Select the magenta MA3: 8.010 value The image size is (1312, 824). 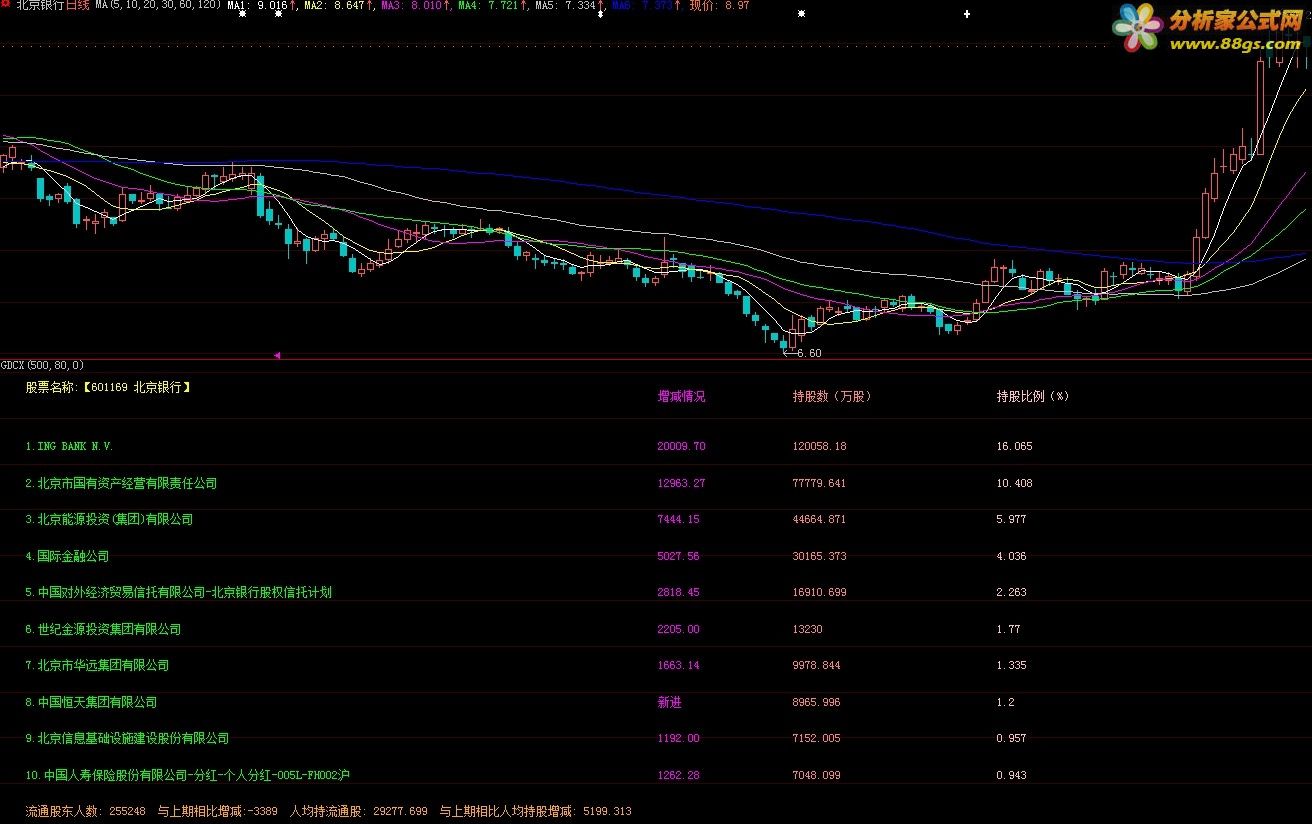(x=414, y=5)
